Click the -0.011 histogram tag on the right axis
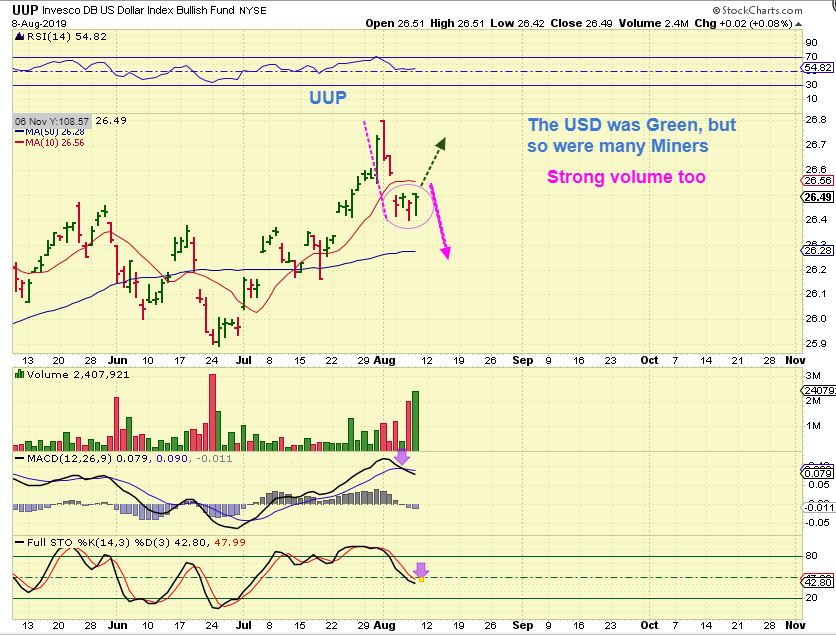The image size is (836, 635). point(818,507)
